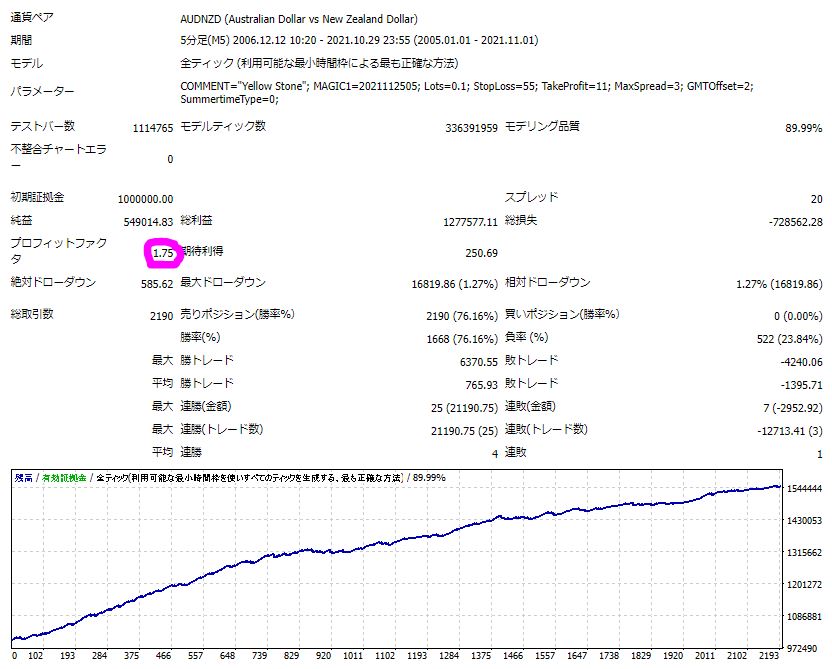Click profit factor value 1.75
This screenshot has height=669, width=832.
pos(163,254)
